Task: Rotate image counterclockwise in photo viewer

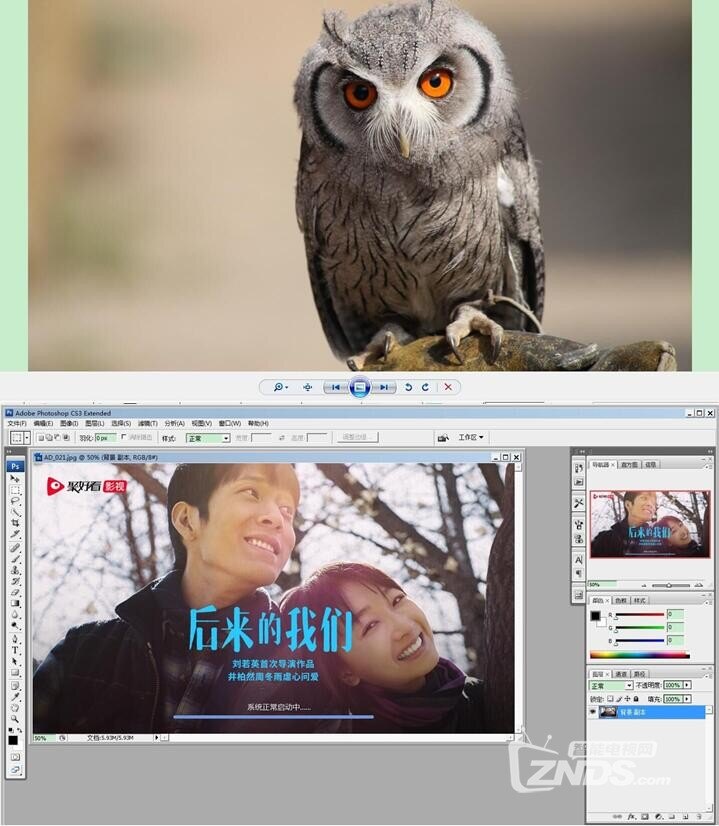Action: point(408,387)
